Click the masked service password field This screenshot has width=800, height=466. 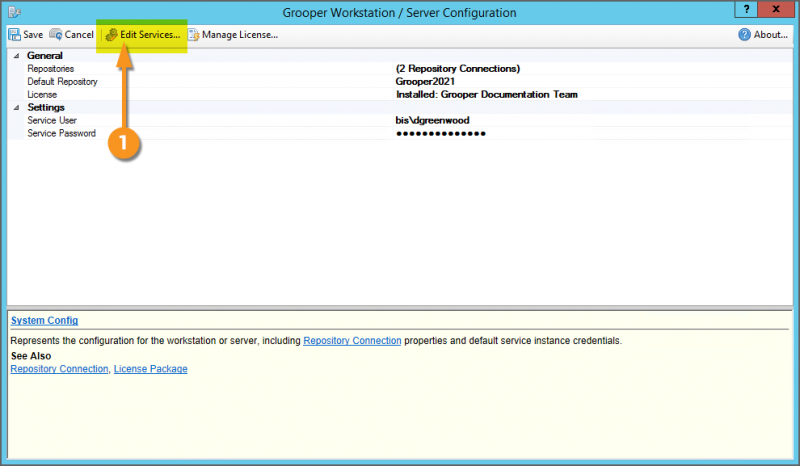(441, 134)
